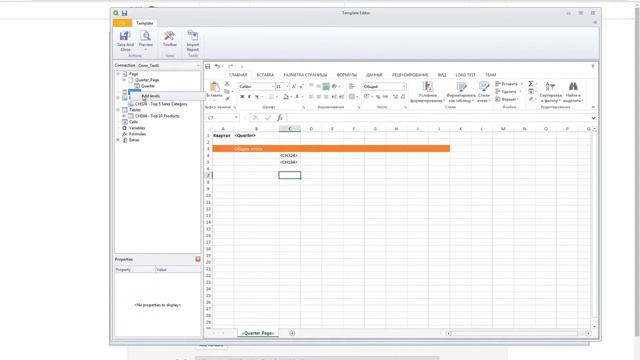This screenshot has width=640, height=360.
Task: Open the ВСТАВКА ribbon tab
Action: click(x=265, y=75)
